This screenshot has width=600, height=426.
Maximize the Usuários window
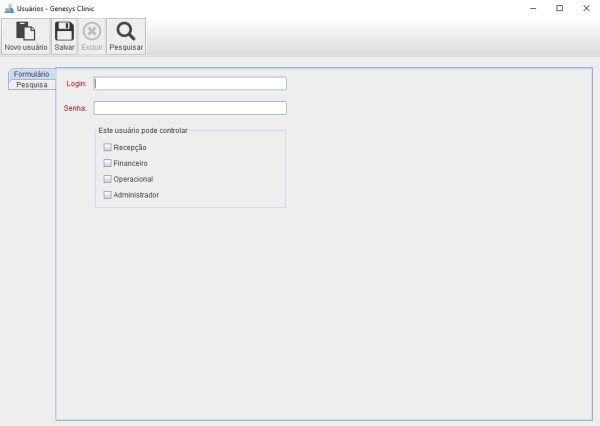(559, 8)
